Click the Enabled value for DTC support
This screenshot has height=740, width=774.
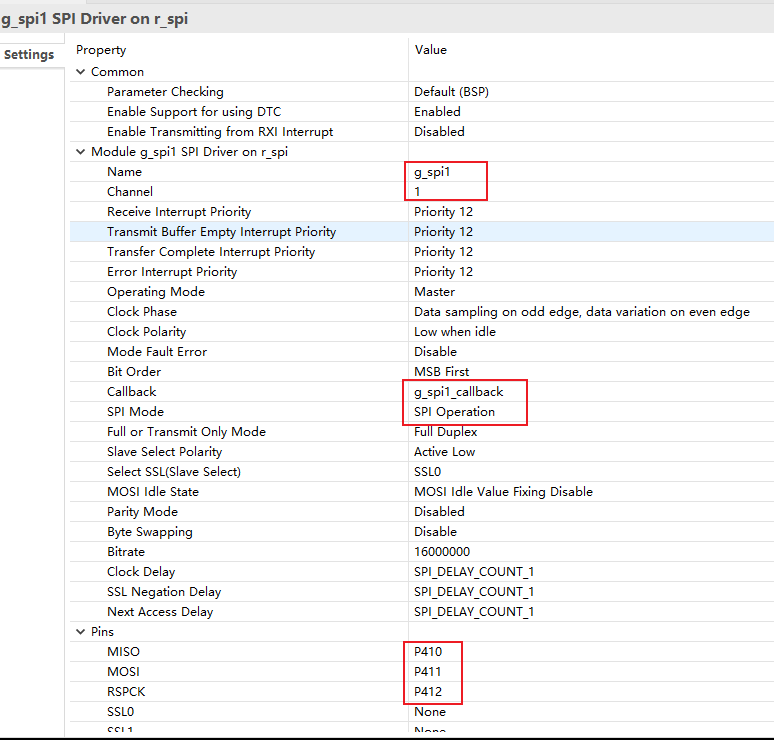pos(437,112)
